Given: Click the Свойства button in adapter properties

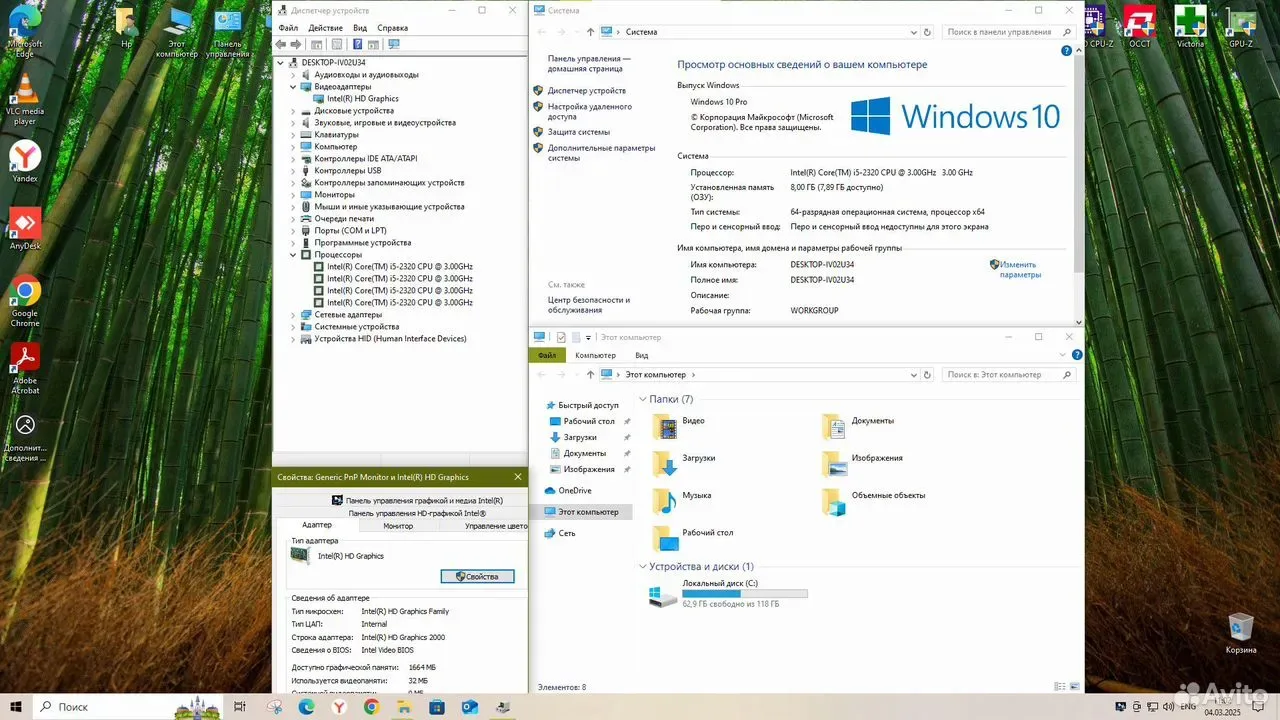Looking at the screenshot, I should (477, 576).
